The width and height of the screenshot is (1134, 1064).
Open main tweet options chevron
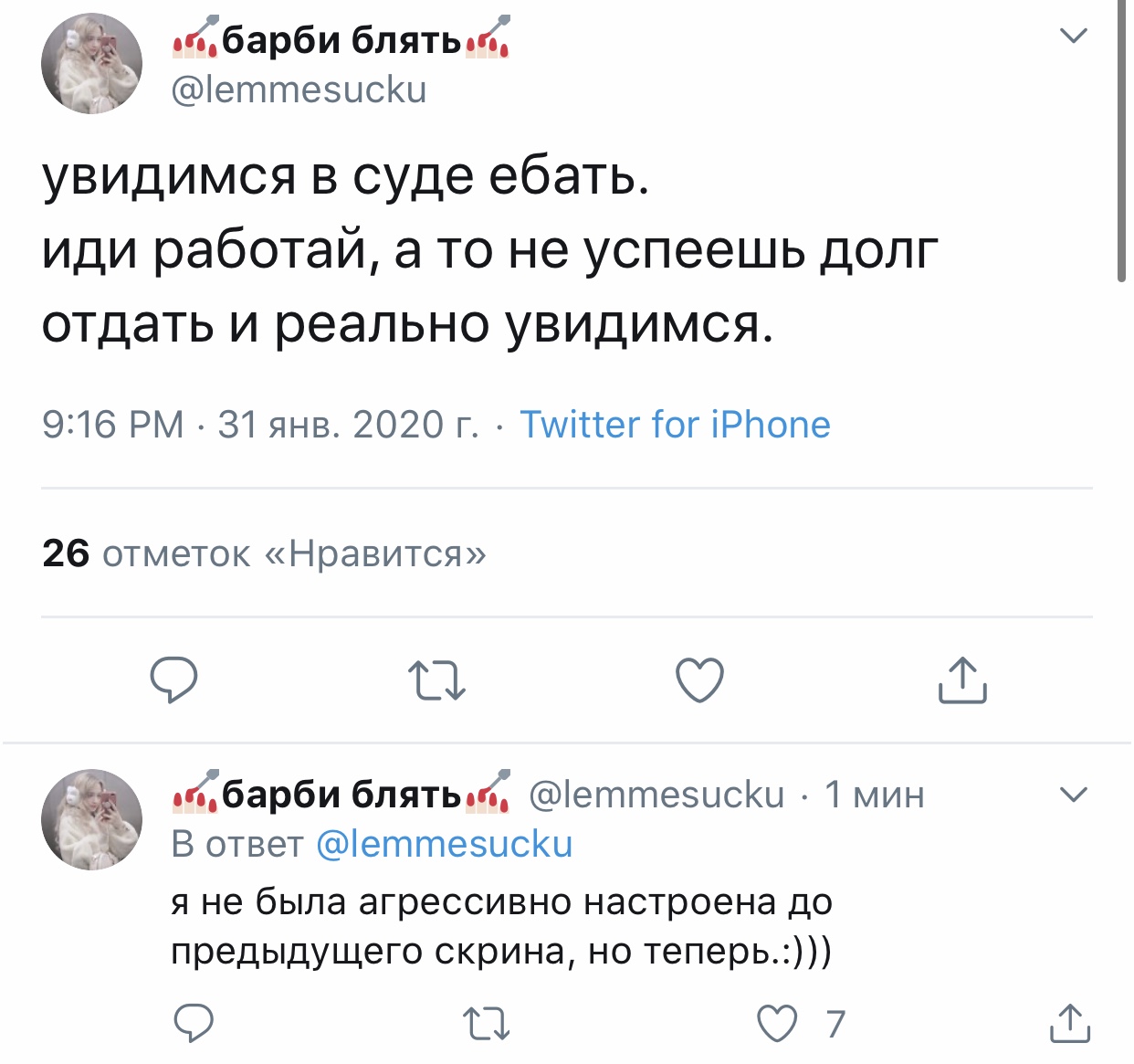pos(1074,37)
